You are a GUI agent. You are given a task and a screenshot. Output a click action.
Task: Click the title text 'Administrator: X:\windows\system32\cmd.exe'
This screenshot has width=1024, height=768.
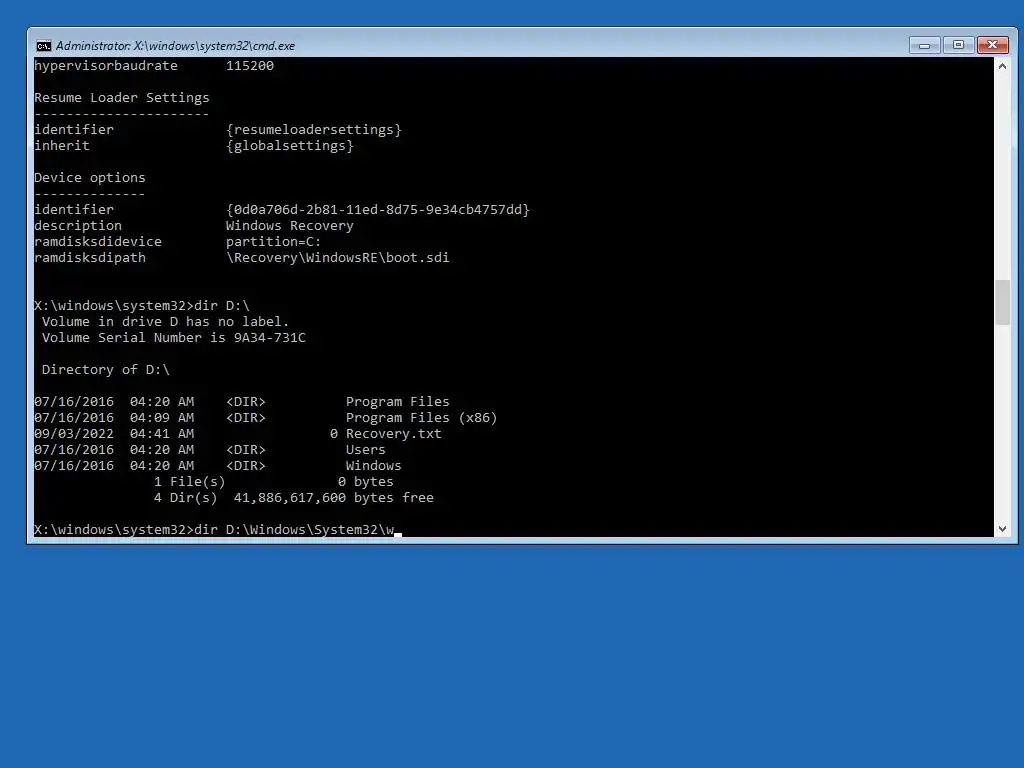(x=175, y=46)
